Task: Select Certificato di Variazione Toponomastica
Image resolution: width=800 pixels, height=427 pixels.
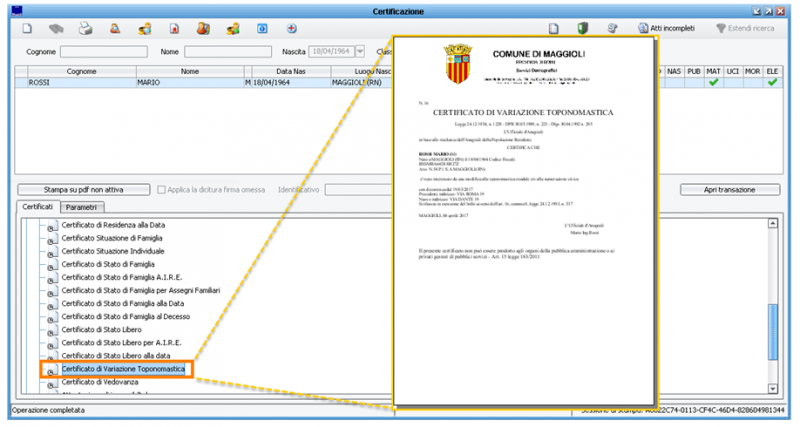Action: pos(123,369)
